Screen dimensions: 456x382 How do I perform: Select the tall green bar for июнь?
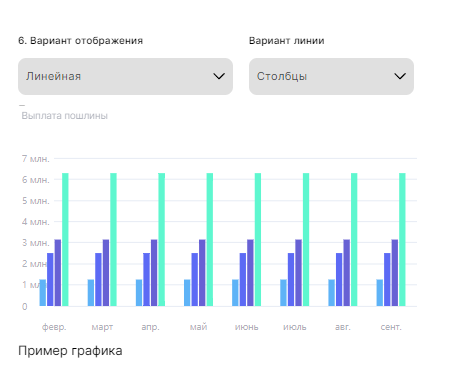tap(258, 239)
